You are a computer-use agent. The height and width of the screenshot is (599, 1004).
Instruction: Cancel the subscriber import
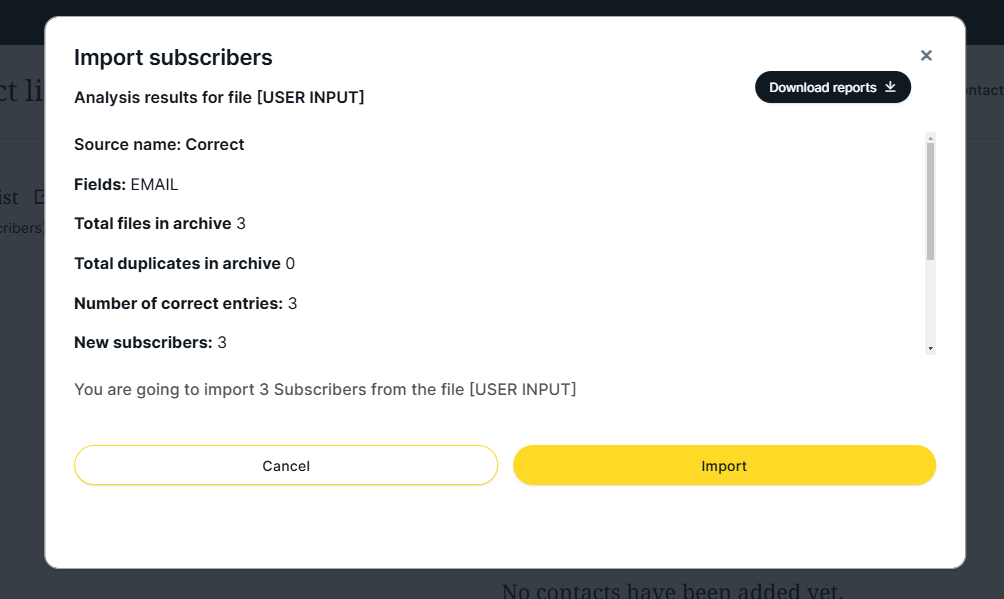(x=286, y=466)
